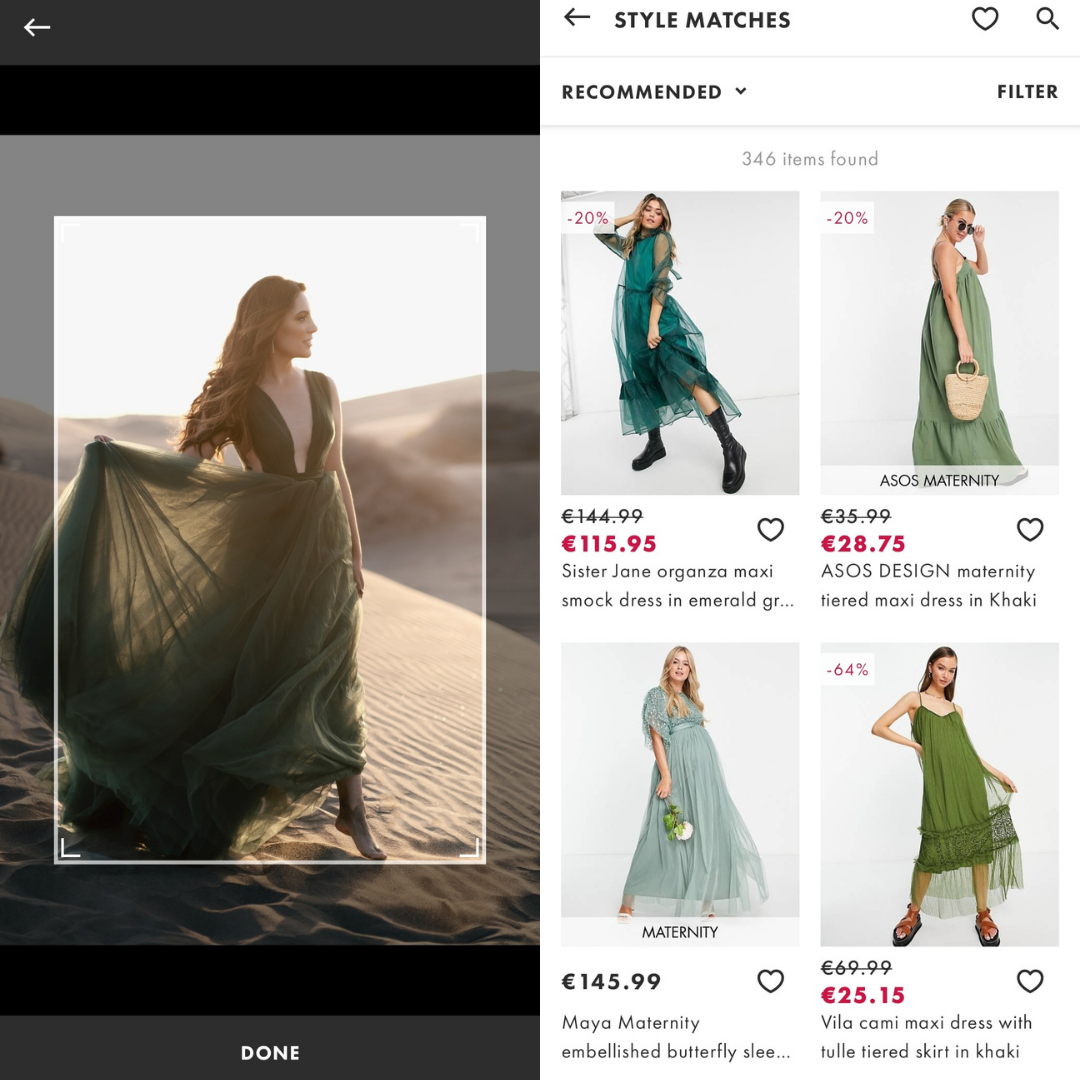The height and width of the screenshot is (1080, 1080).
Task: Open the -64% discounted Vila dress listing
Action: 939,793
